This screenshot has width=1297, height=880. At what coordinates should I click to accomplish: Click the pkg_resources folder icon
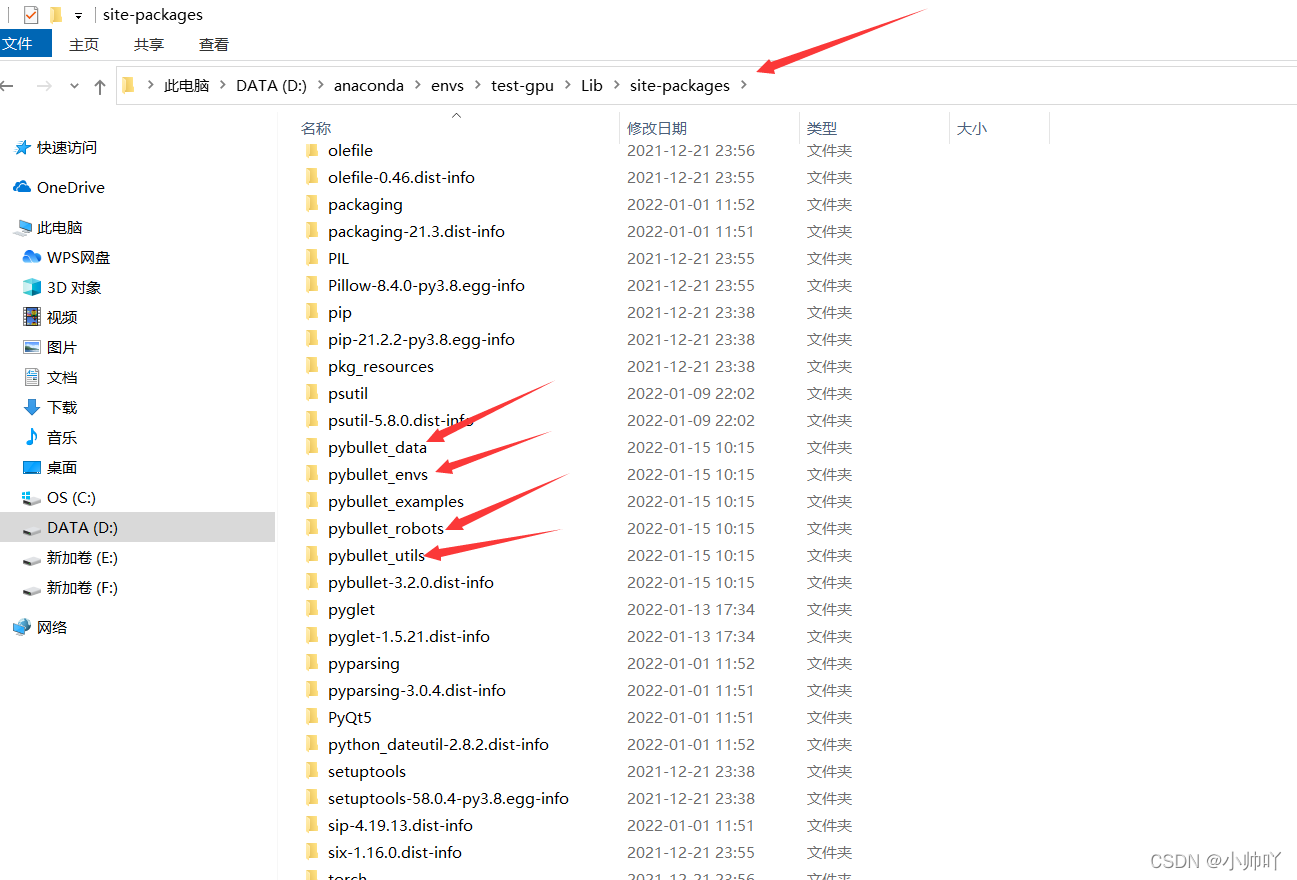coord(312,366)
